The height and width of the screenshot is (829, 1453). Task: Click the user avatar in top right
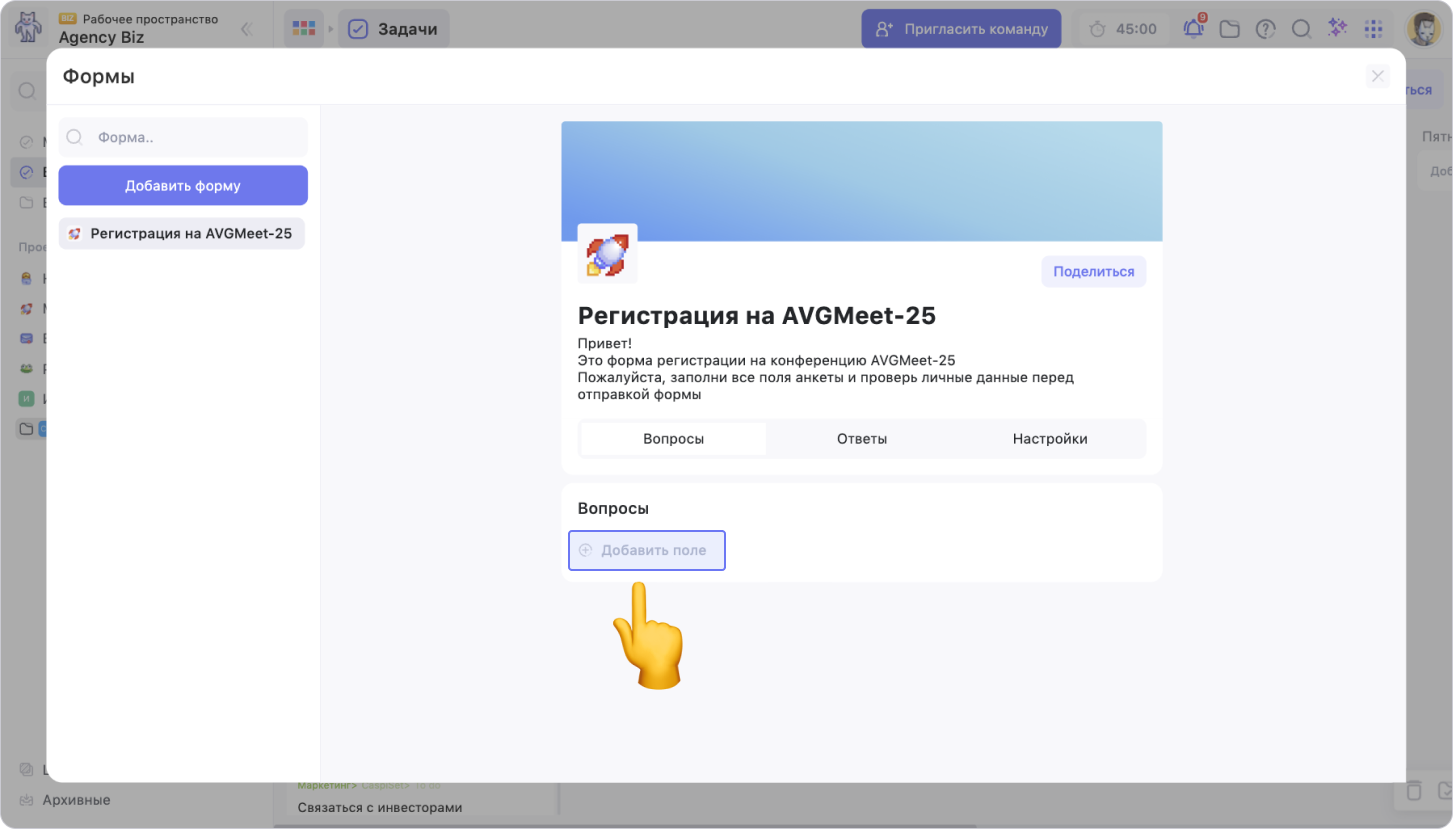click(1423, 29)
